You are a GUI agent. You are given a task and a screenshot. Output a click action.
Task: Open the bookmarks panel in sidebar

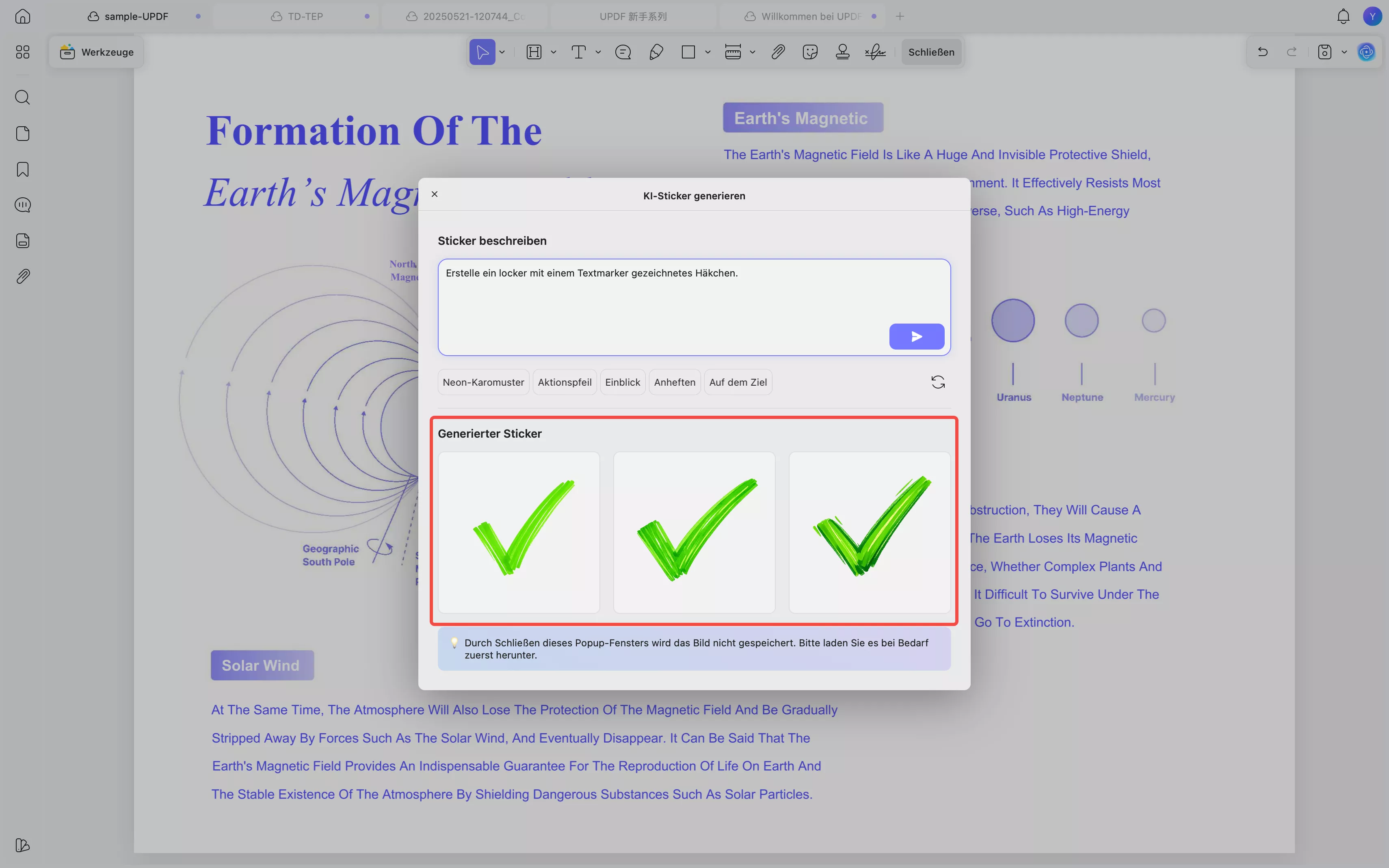[x=22, y=169]
